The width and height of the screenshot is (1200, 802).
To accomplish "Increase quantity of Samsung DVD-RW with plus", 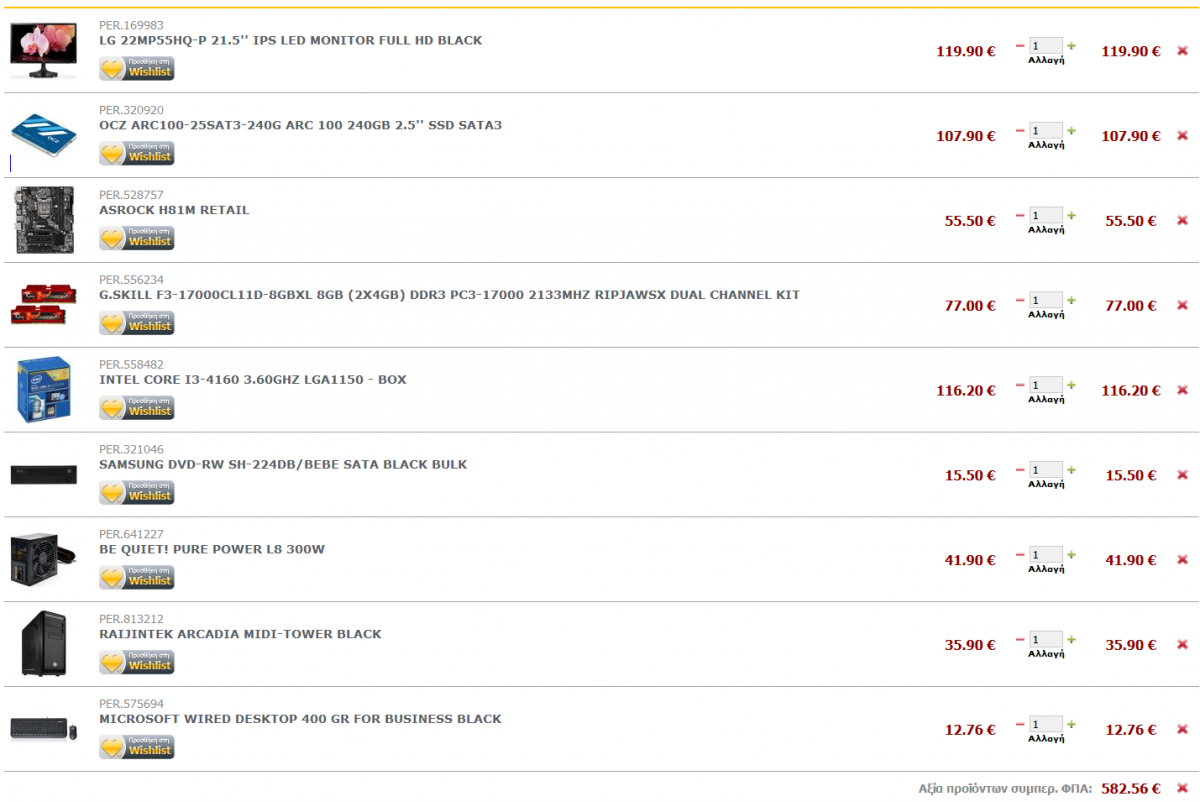I will tap(1071, 470).
